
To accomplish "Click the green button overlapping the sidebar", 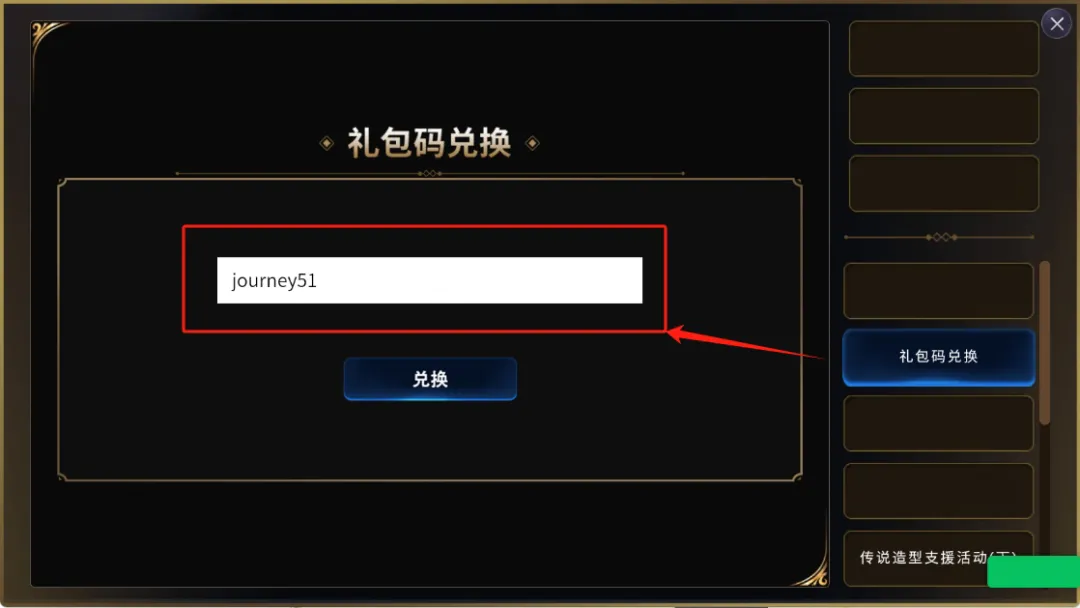I will [x=1033, y=572].
